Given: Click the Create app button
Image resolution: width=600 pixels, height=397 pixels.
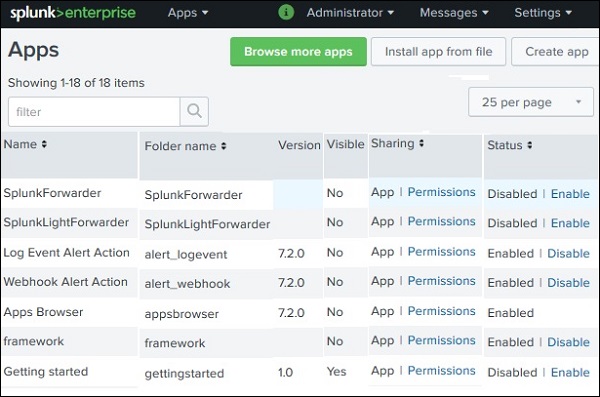Looking at the screenshot, I should click(556, 52).
